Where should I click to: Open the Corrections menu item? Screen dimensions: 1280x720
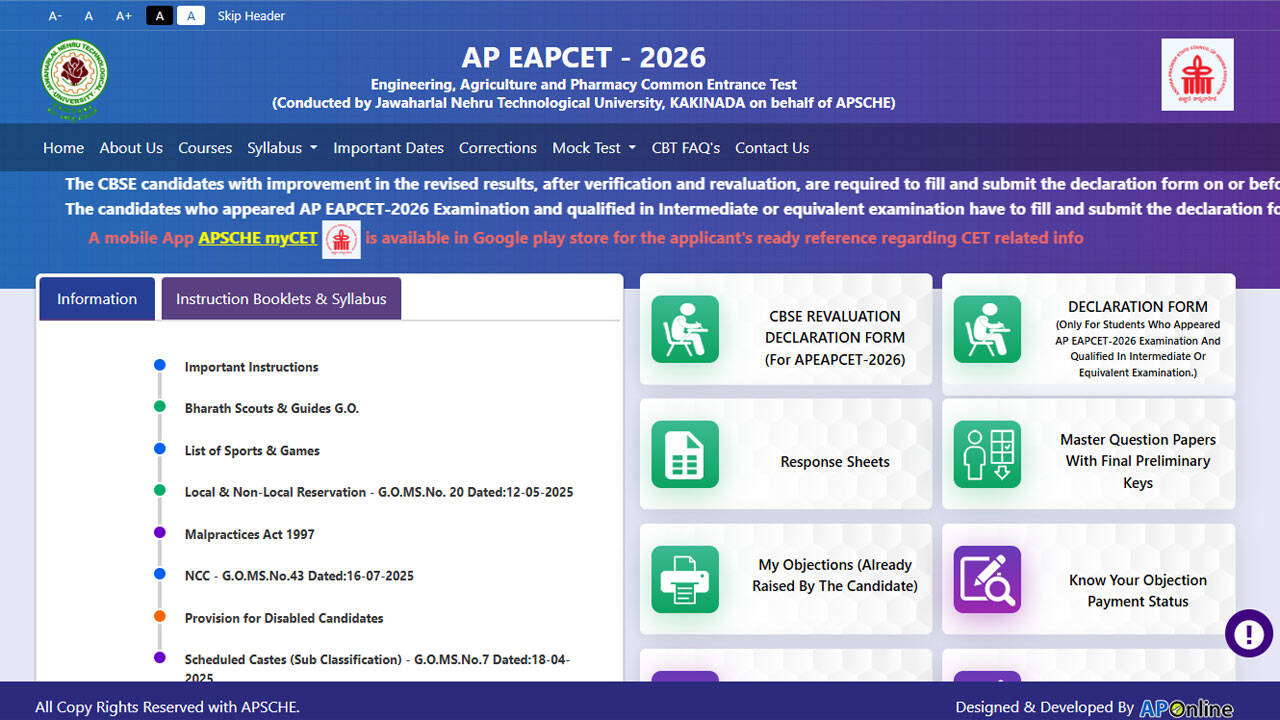[x=498, y=148]
